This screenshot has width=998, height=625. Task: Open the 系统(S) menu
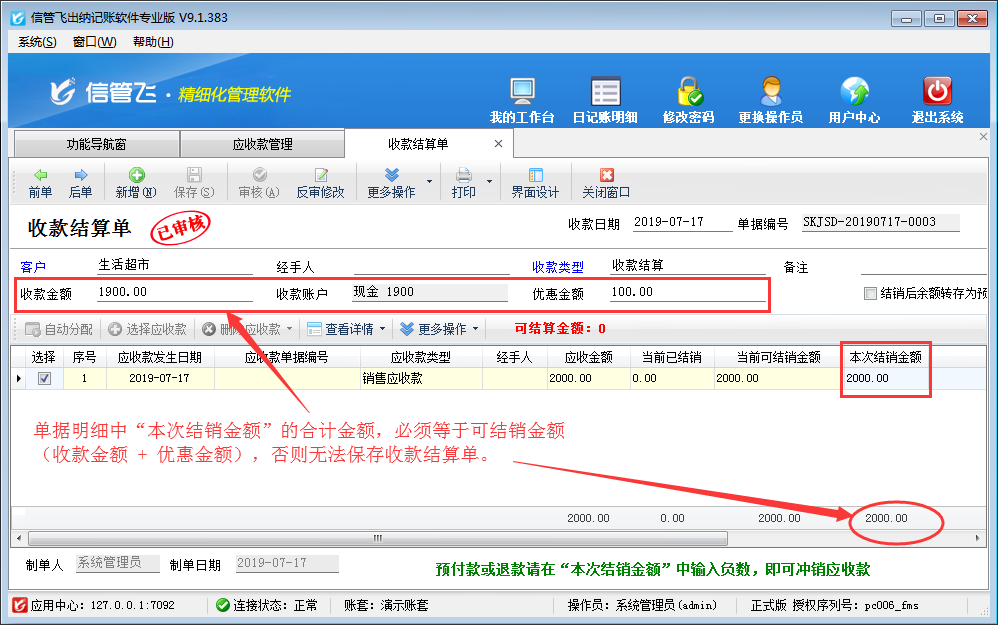(x=37, y=42)
